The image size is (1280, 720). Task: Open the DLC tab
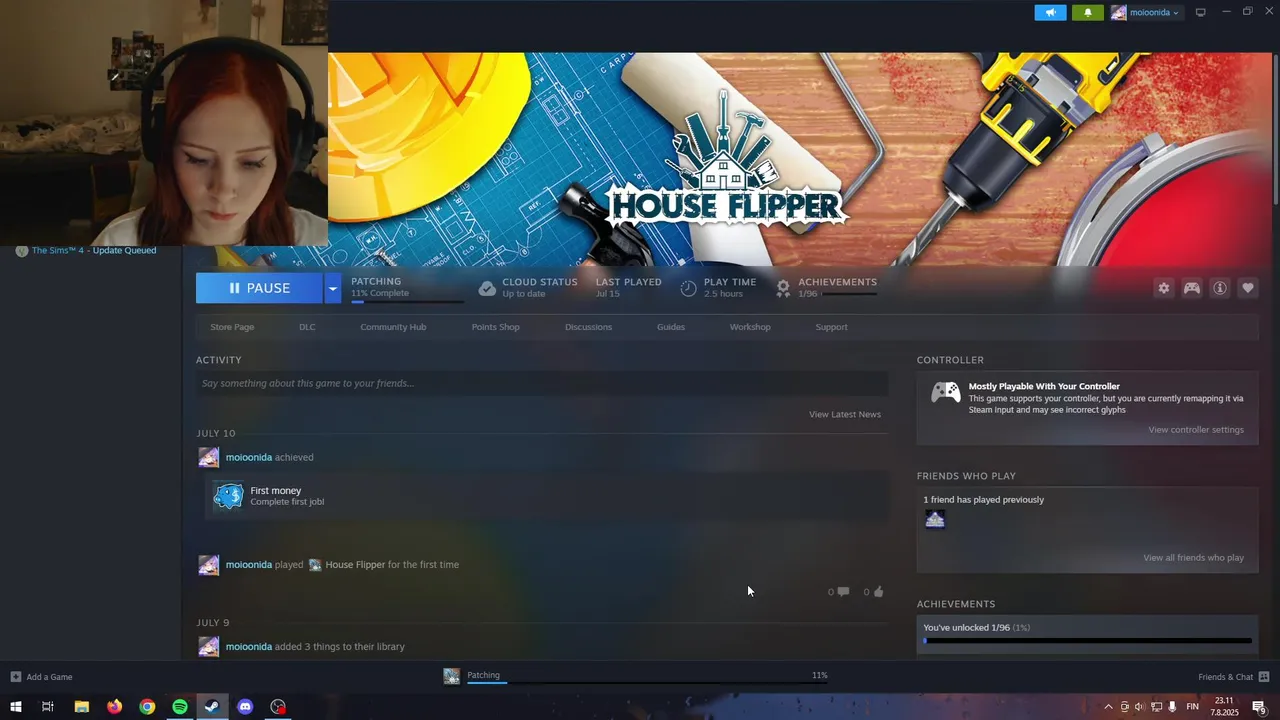[x=307, y=327]
